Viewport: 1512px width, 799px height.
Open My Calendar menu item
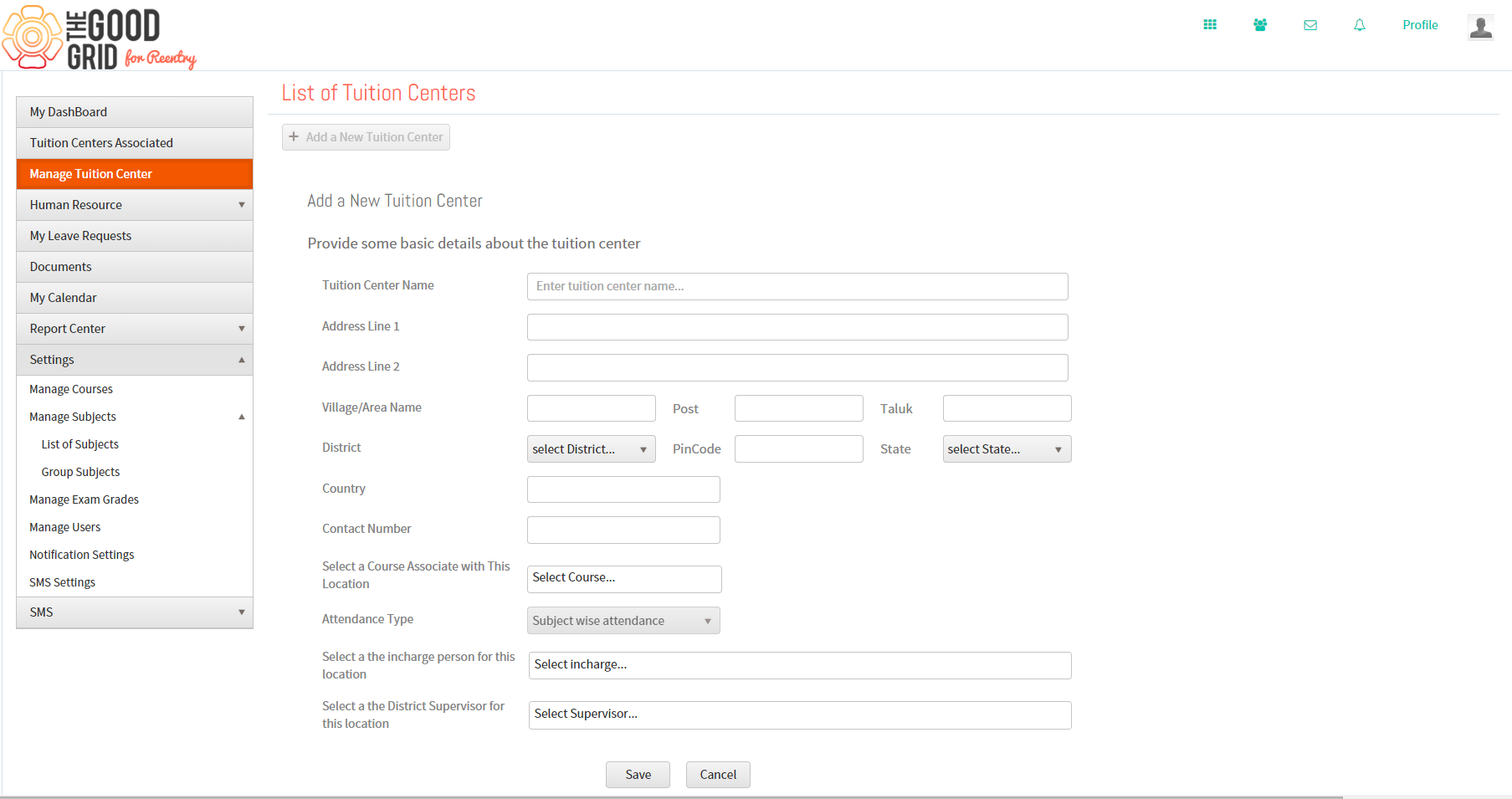click(135, 298)
